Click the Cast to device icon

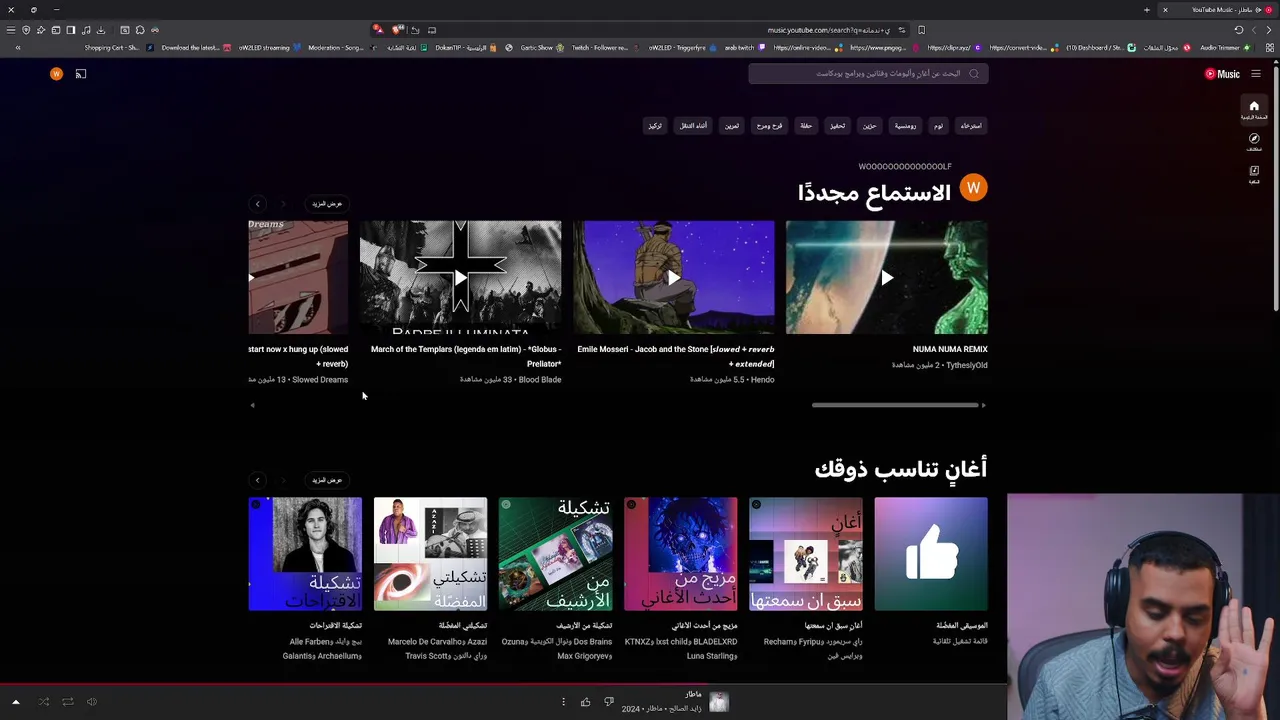(x=81, y=74)
